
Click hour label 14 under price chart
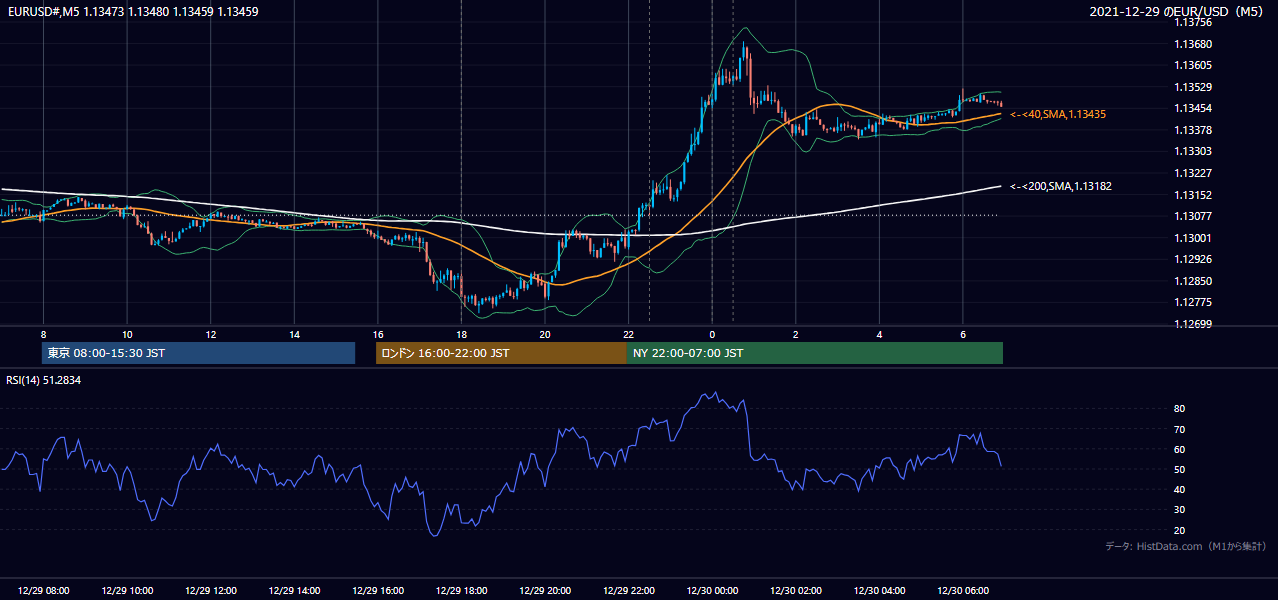[x=294, y=334]
